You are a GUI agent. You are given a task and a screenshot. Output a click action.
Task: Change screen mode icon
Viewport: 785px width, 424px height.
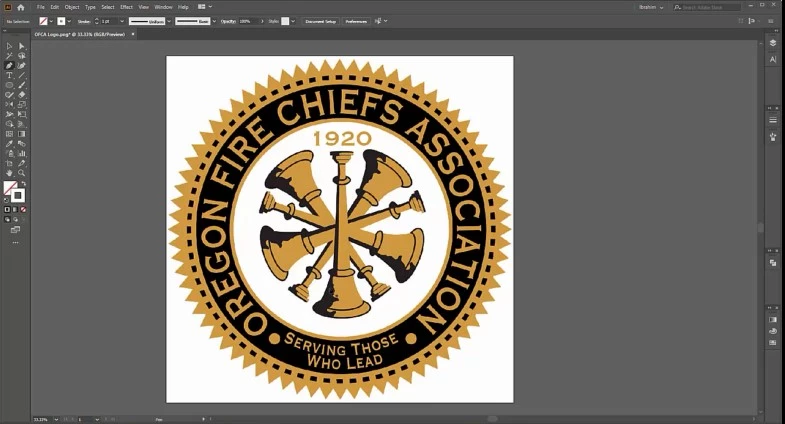(16, 230)
